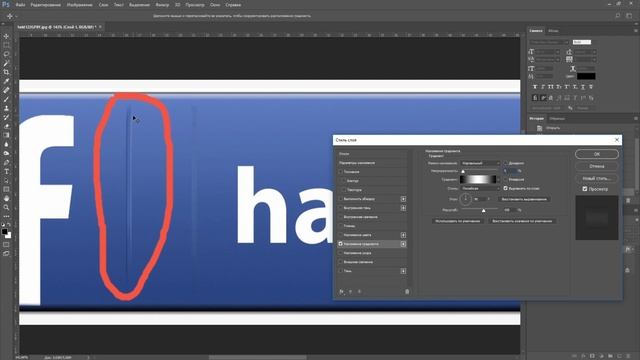Select the Crop tool
The image size is (640, 360).
[6, 72]
